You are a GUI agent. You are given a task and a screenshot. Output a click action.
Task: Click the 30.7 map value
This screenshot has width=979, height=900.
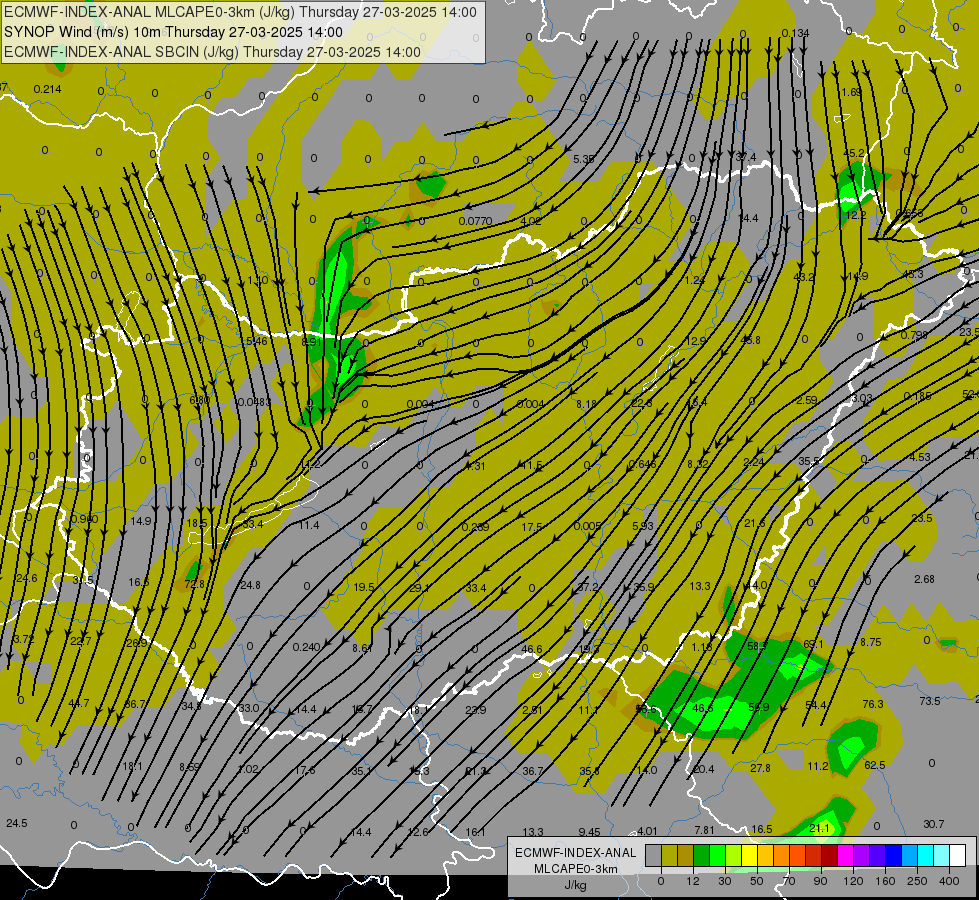point(933,824)
